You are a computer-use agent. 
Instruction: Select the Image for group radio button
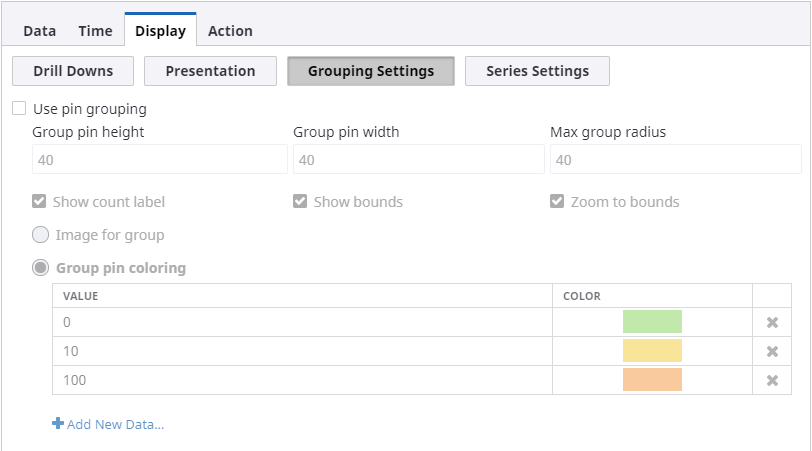click(x=41, y=235)
